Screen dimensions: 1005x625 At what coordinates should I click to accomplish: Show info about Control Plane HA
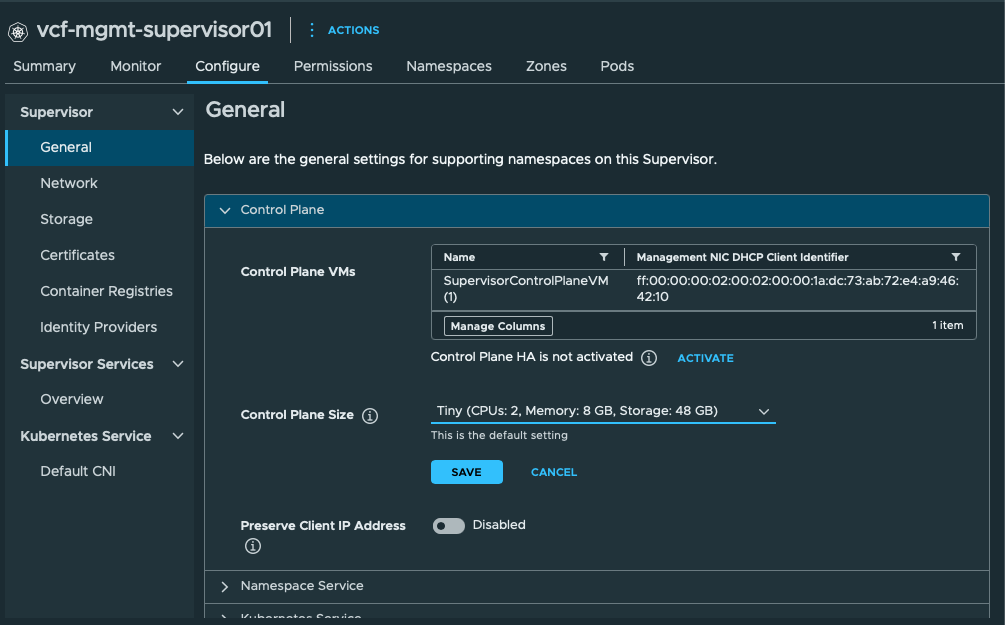649,358
